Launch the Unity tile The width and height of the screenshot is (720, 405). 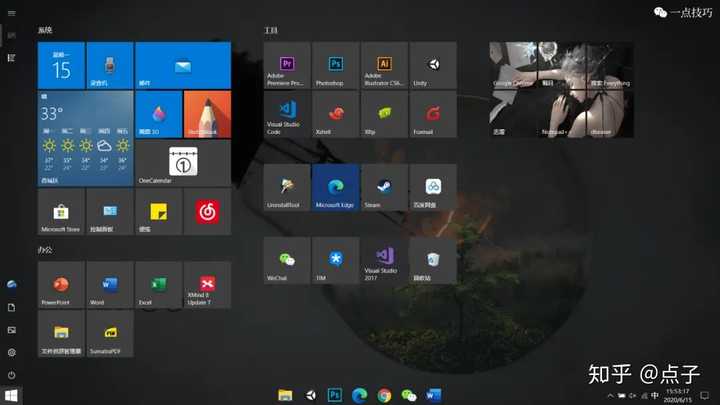coord(433,65)
